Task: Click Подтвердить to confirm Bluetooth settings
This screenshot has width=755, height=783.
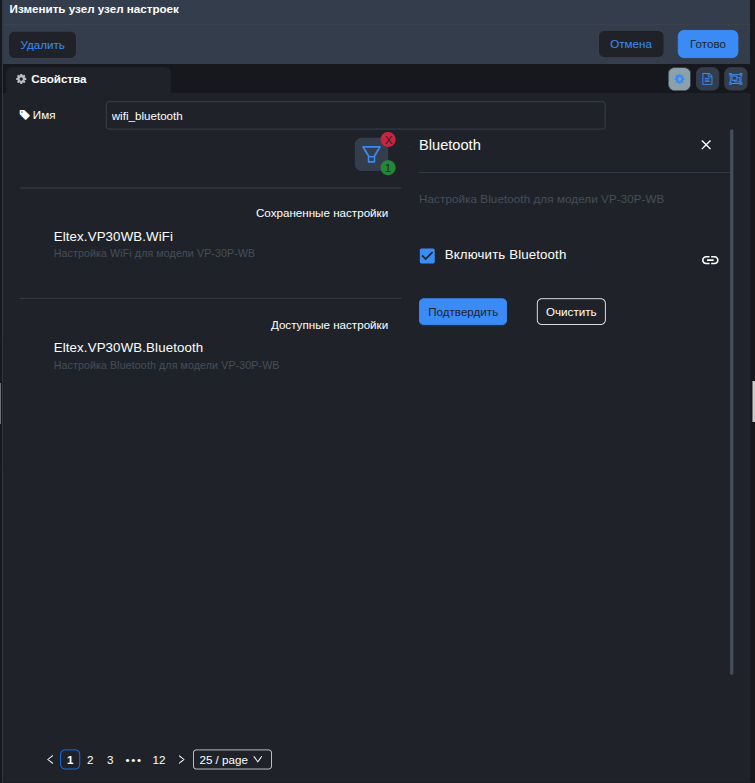Action: (x=463, y=312)
